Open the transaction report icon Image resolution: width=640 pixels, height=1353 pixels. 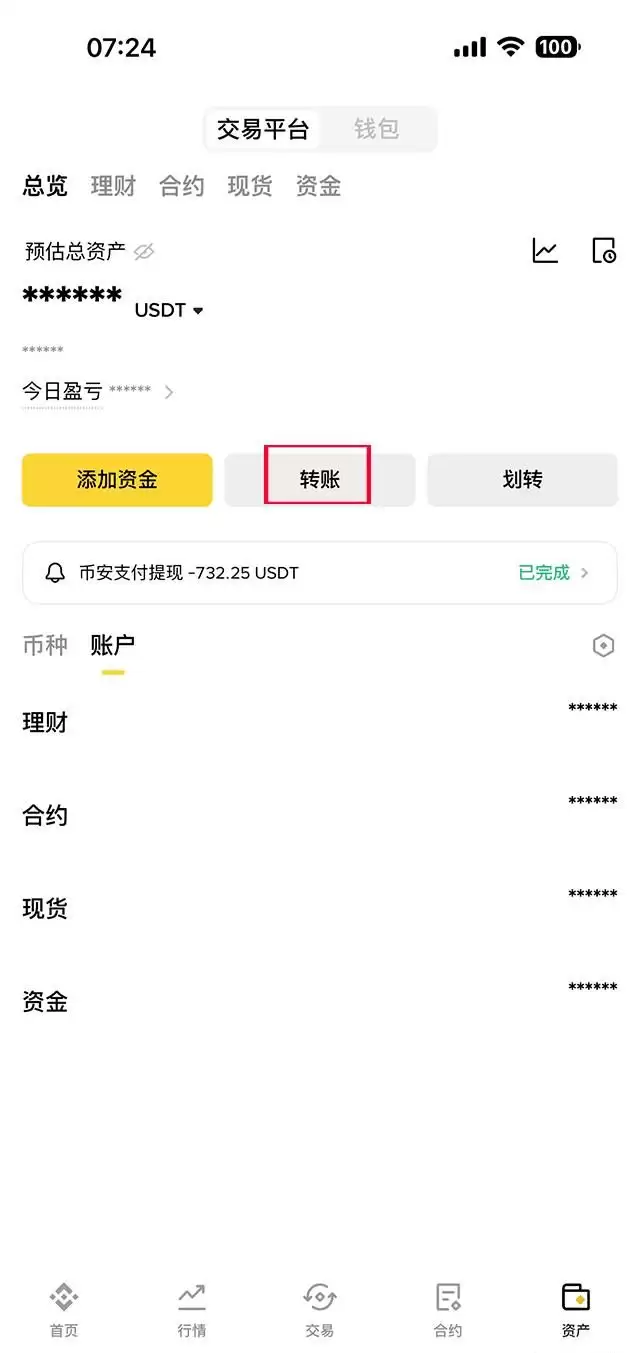pos(604,252)
